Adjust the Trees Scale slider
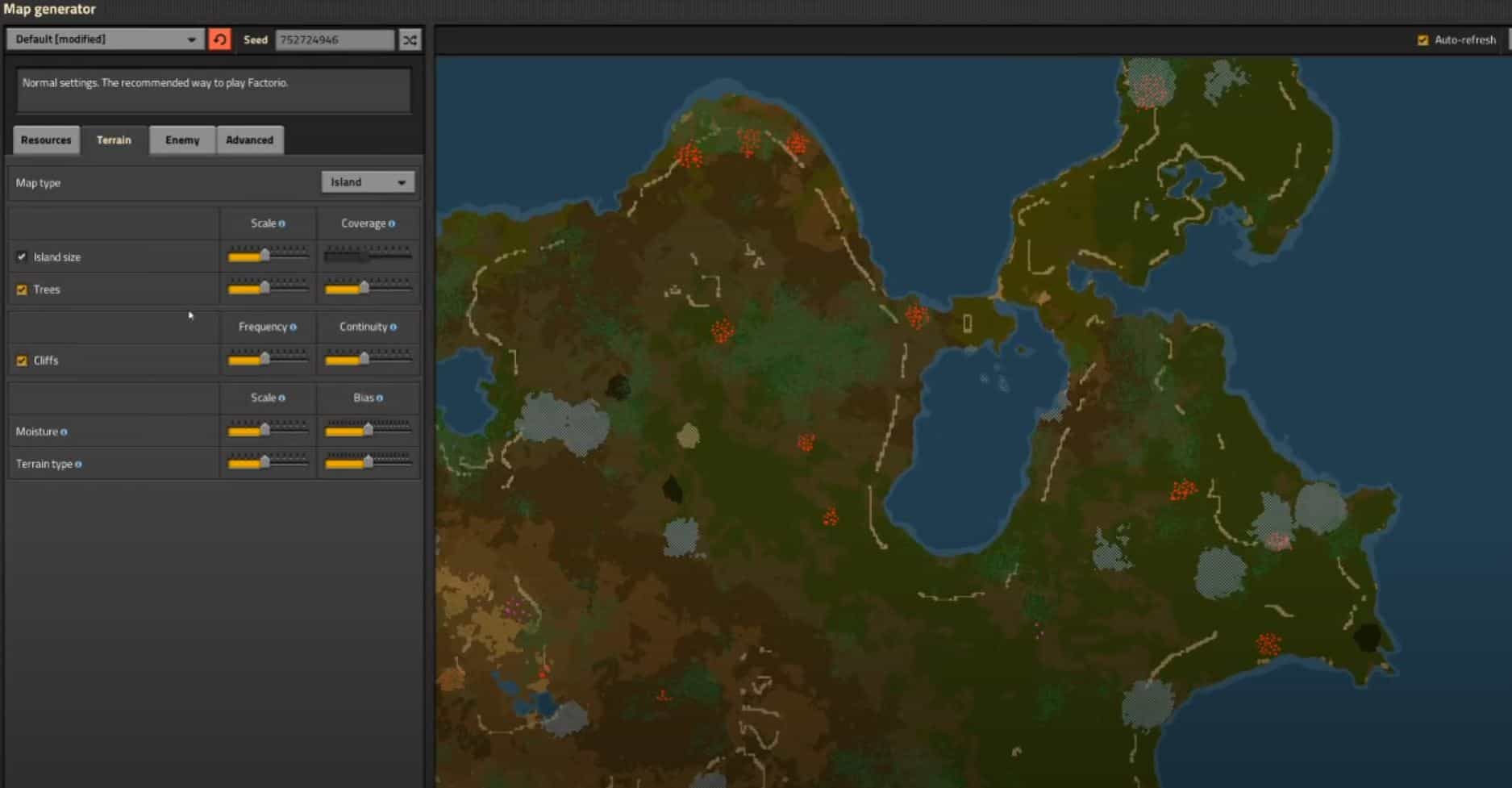The width and height of the screenshot is (1512, 788). pyautogui.click(x=268, y=287)
